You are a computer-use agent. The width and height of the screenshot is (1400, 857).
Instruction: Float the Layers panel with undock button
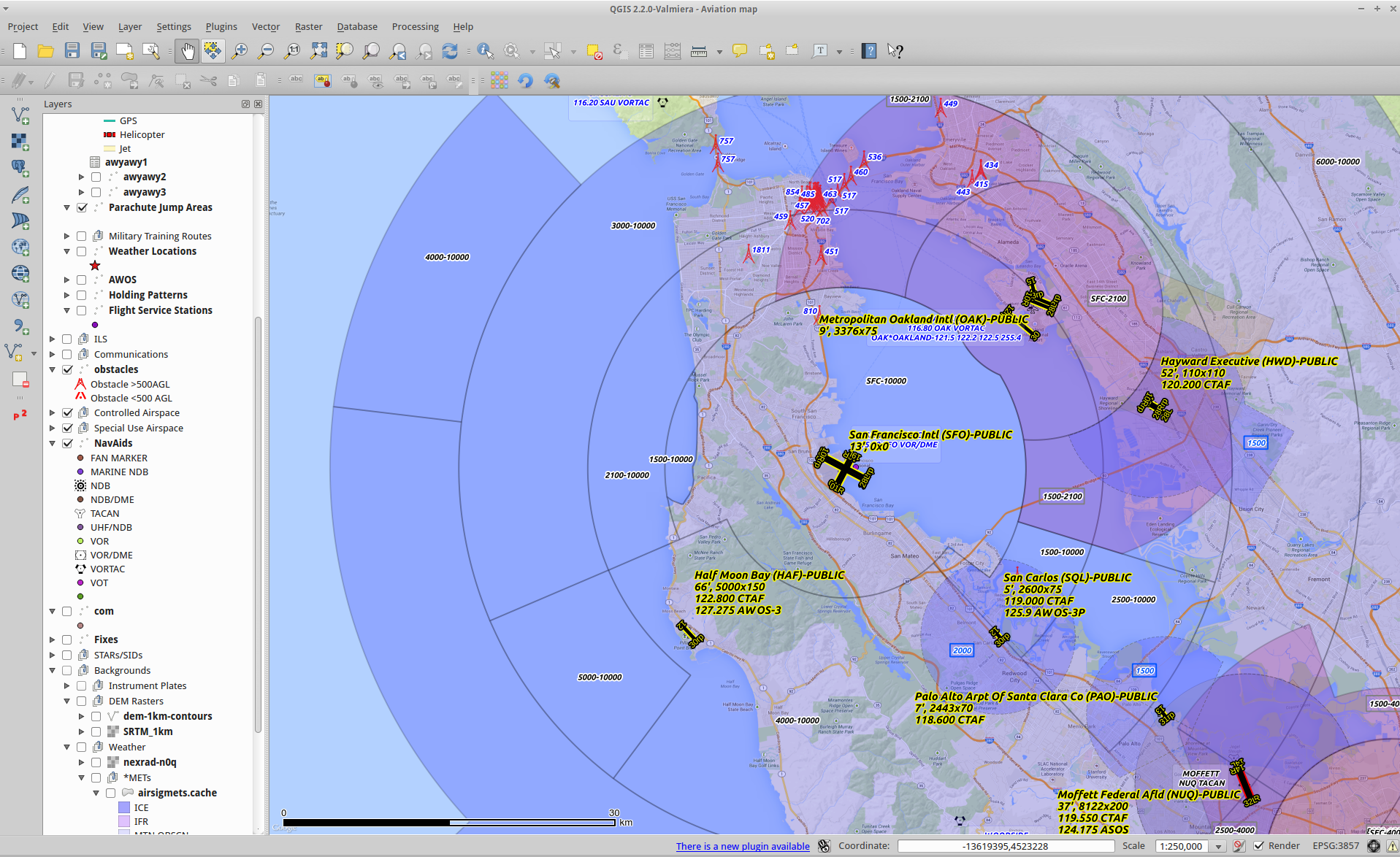coord(246,104)
